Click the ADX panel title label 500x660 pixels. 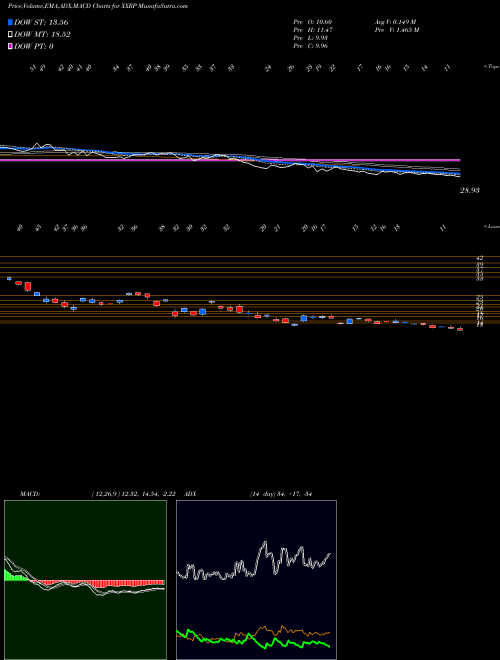(x=191, y=494)
